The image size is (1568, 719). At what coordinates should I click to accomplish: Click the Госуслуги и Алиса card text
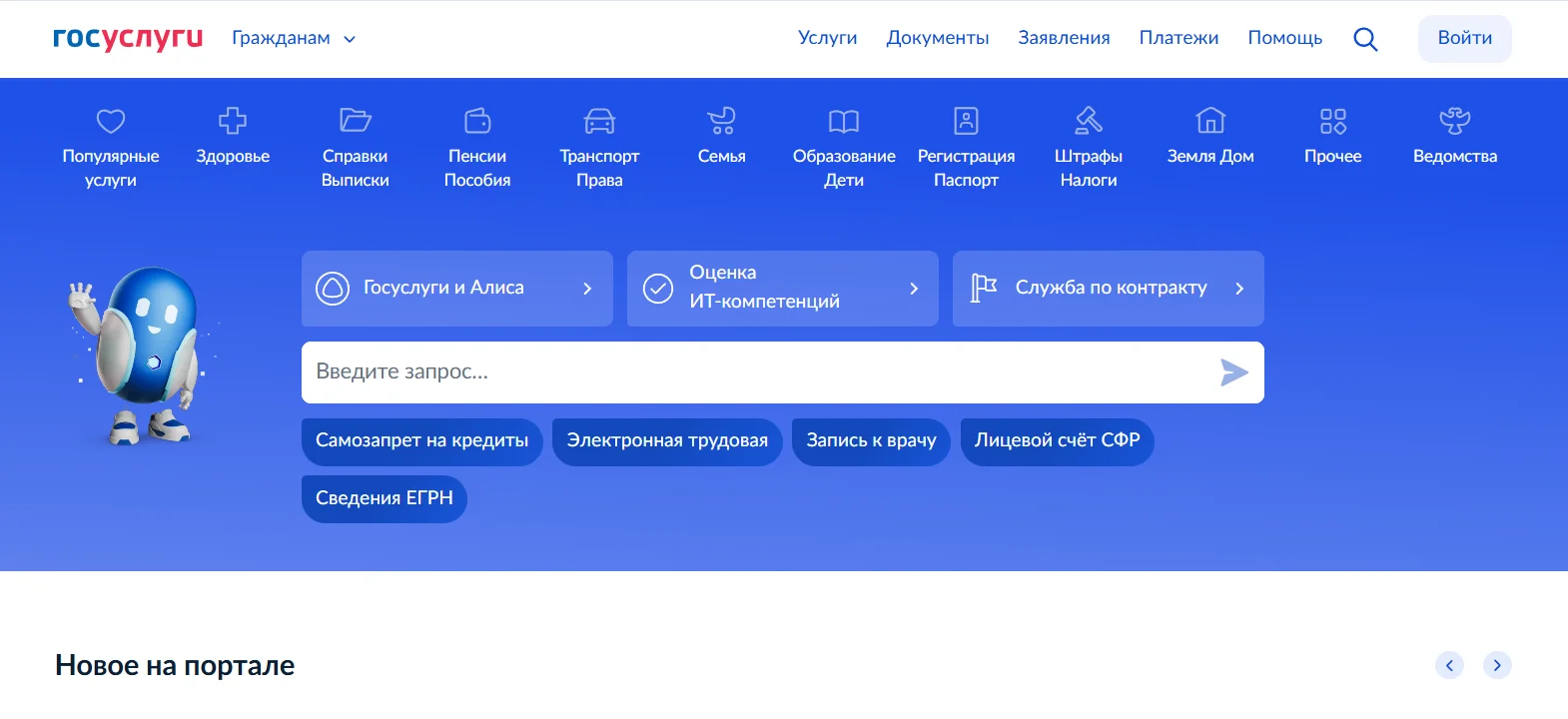point(443,288)
